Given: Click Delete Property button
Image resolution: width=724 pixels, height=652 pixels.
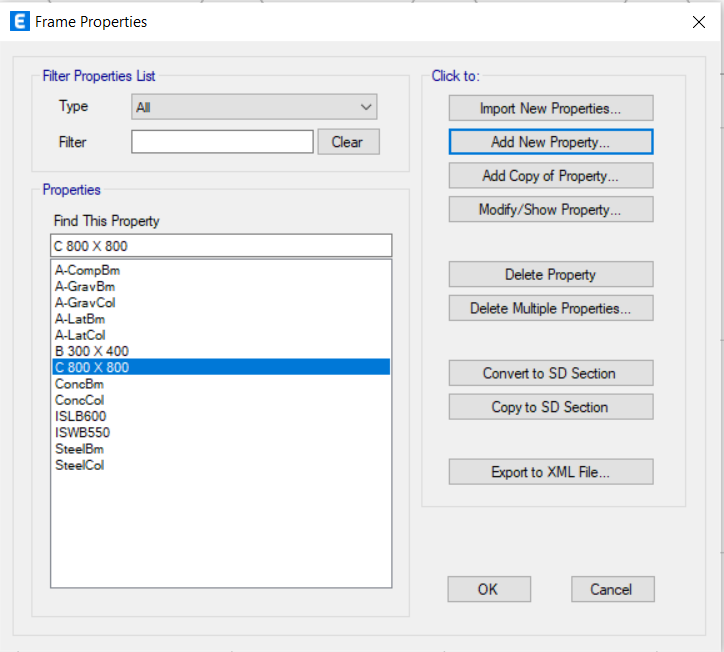Looking at the screenshot, I should pos(551,274).
